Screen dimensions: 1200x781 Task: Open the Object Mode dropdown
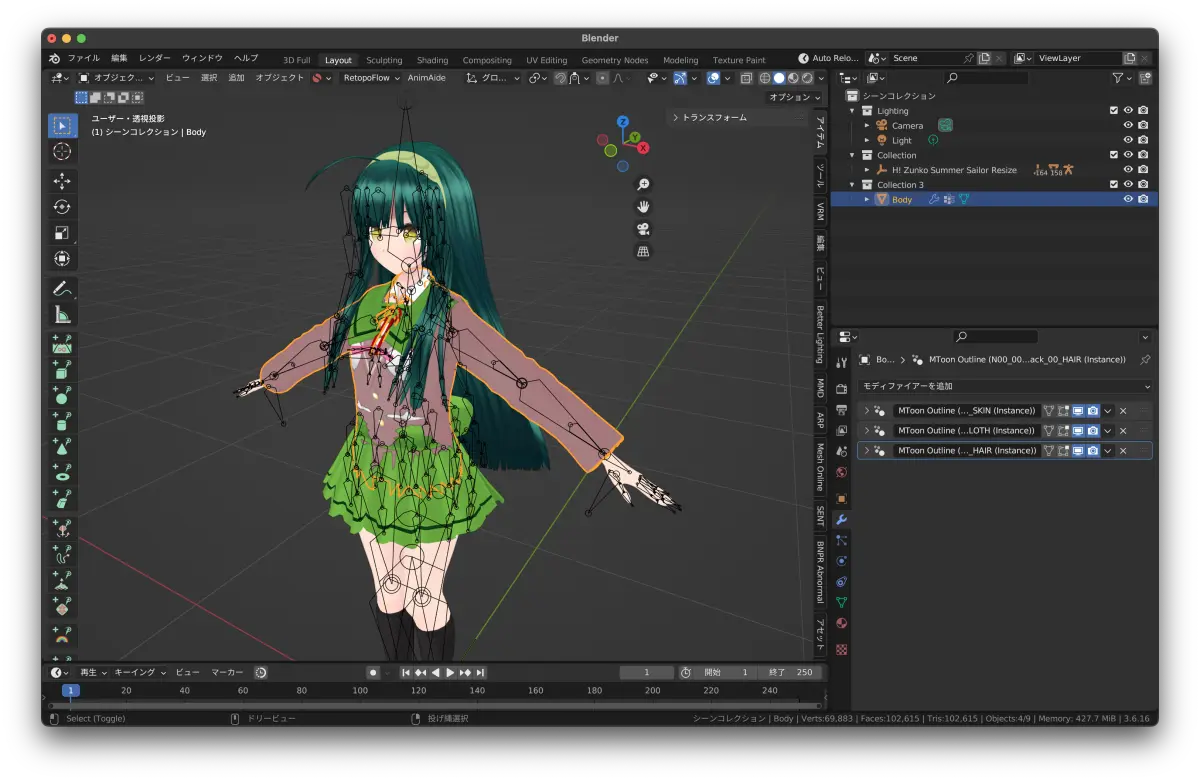pos(117,77)
